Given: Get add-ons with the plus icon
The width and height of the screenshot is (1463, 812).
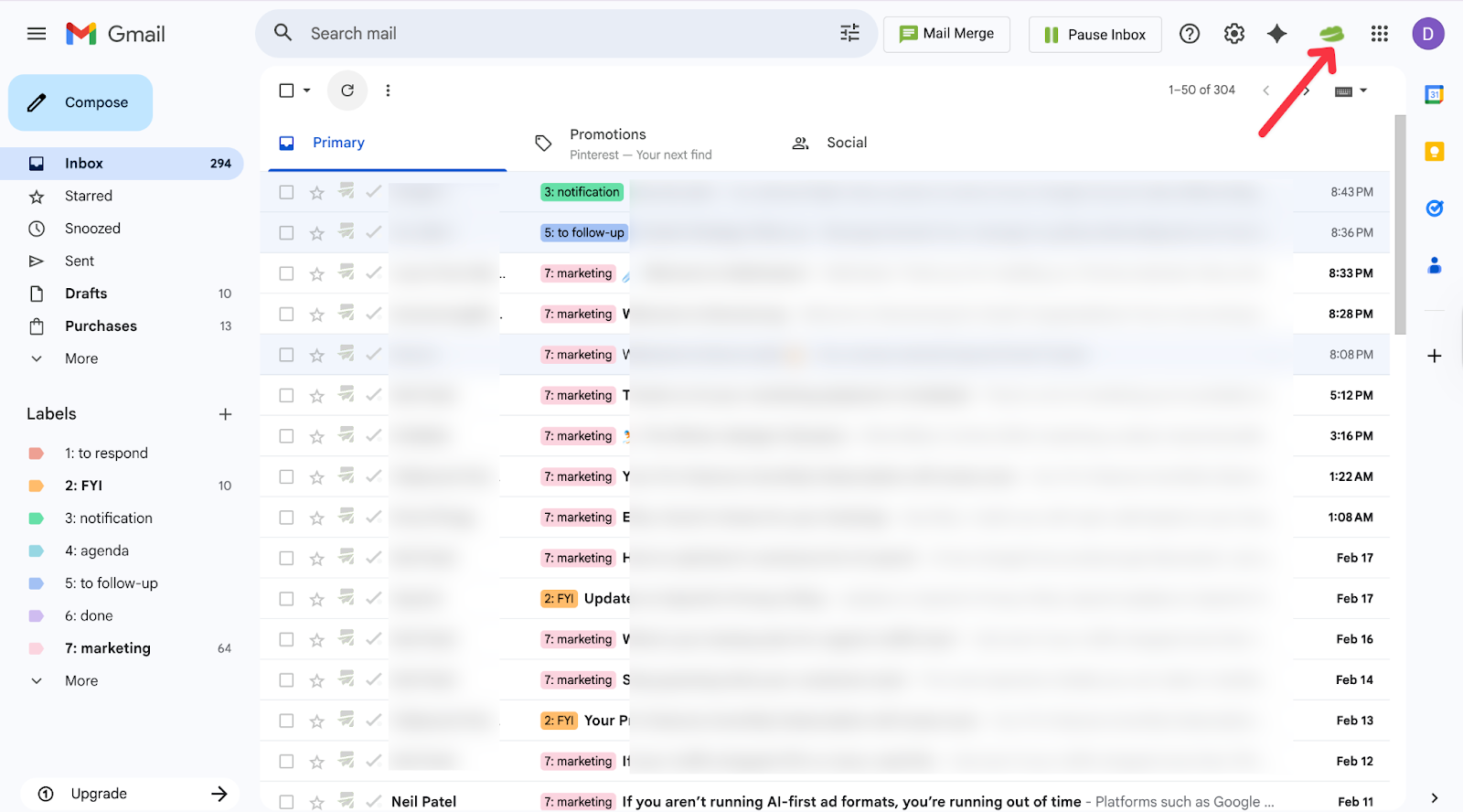Looking at the screenshot, I should (x=1435, y=356).
